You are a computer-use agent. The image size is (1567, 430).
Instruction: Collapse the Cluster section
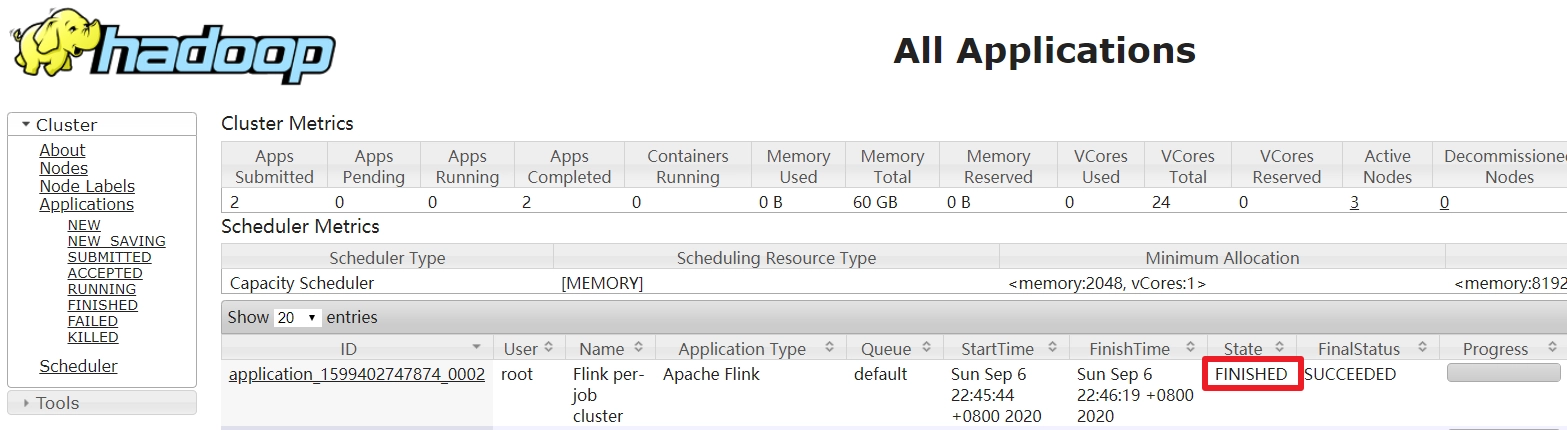coord(102,125)
